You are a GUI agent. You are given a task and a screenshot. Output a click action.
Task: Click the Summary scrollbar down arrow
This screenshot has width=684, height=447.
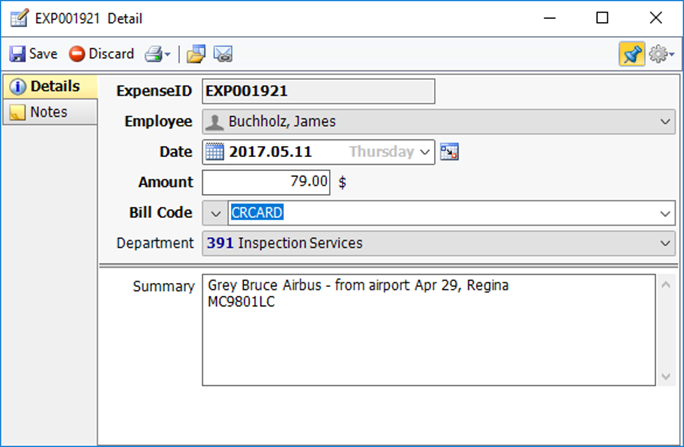point(666,376)
